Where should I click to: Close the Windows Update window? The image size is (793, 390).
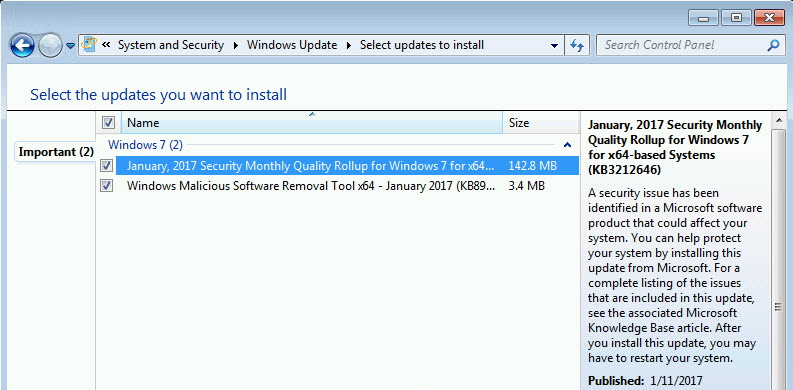pyautogui.click(x=769, y=18)
